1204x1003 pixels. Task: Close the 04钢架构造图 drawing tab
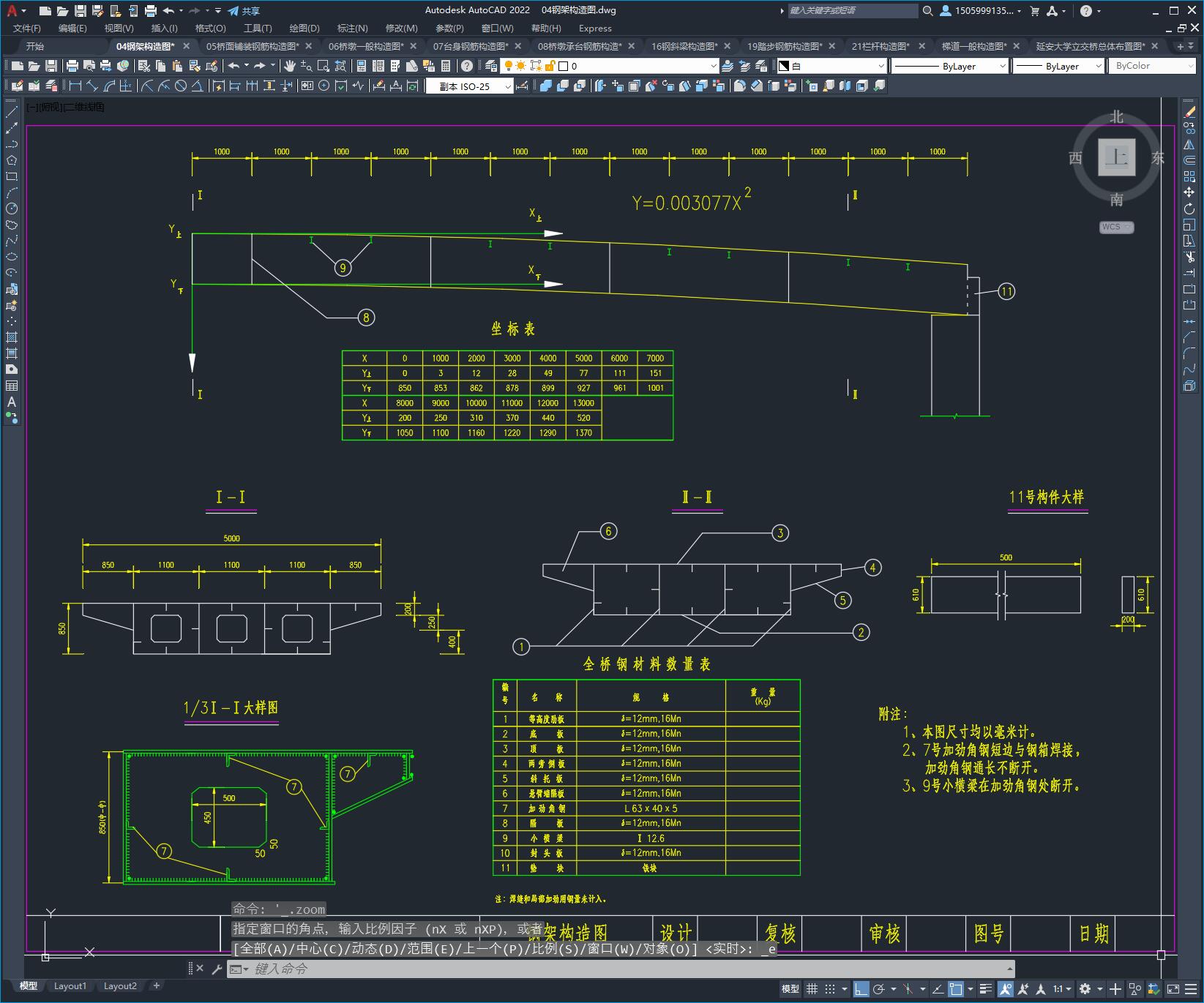coord(186,46)
